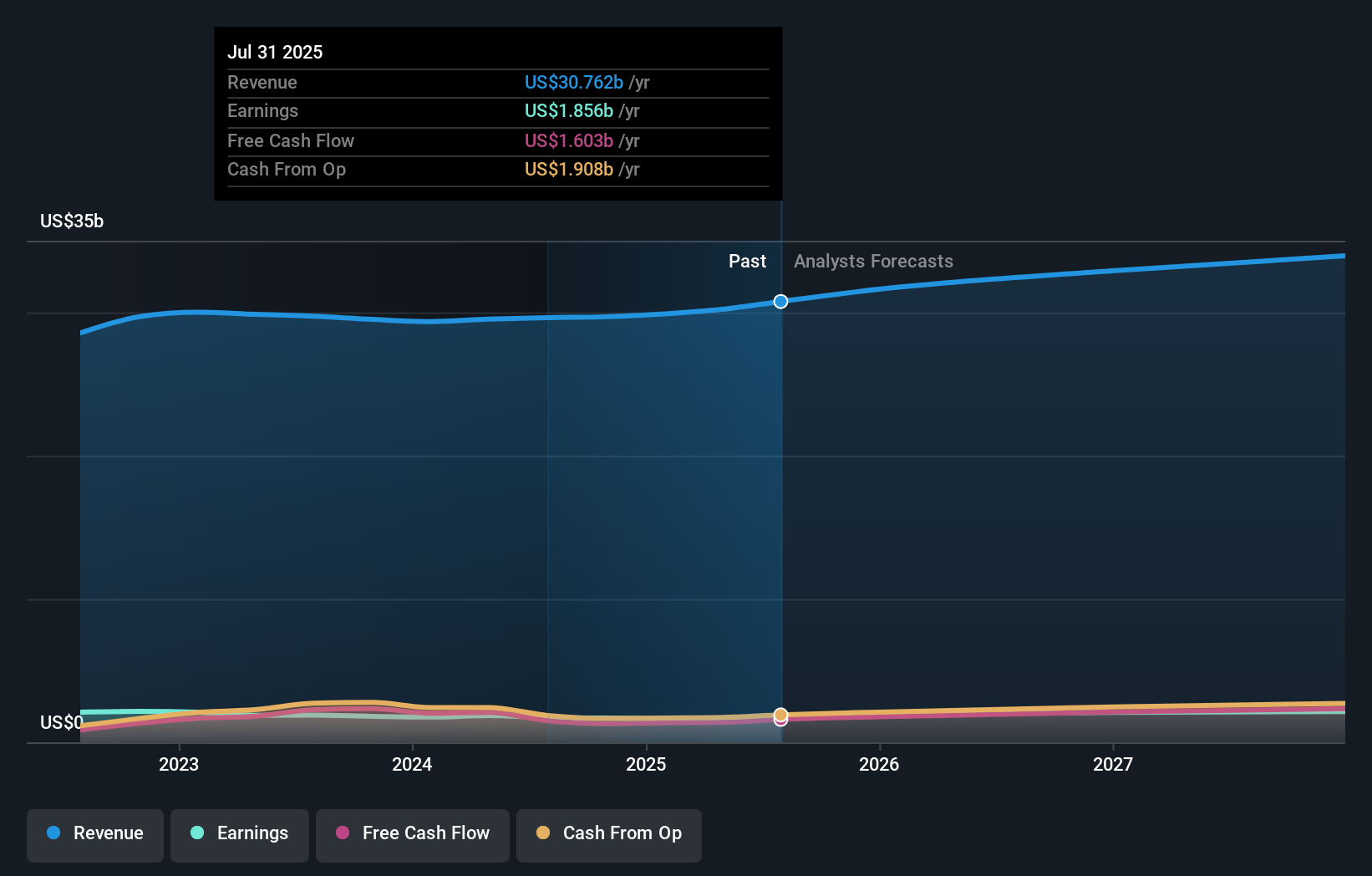Click the Cash From Op row label in tooltip
The image size is (1372, 876).
tap(287, 169)
